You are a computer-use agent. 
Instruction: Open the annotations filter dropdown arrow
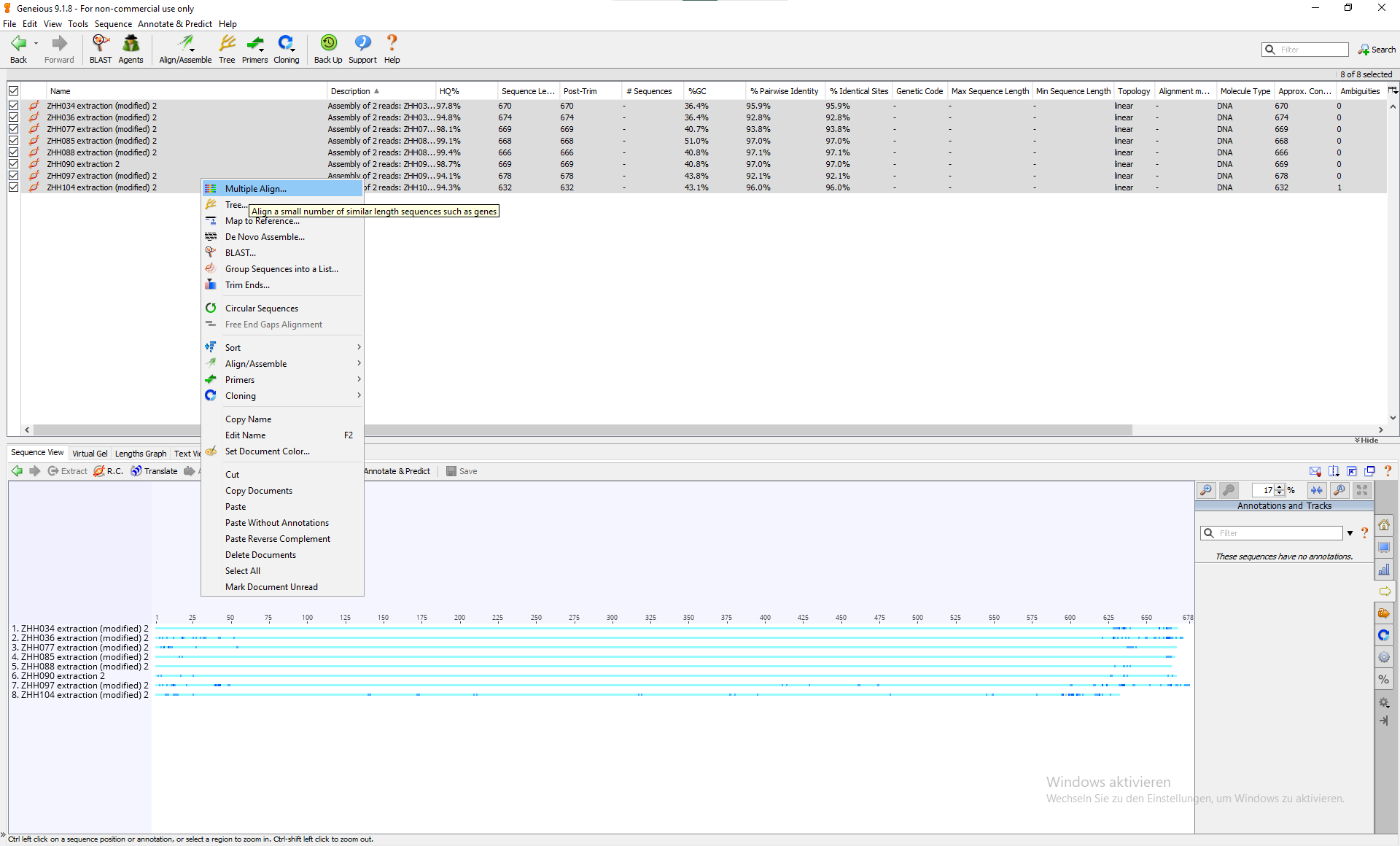[1350, 533]
